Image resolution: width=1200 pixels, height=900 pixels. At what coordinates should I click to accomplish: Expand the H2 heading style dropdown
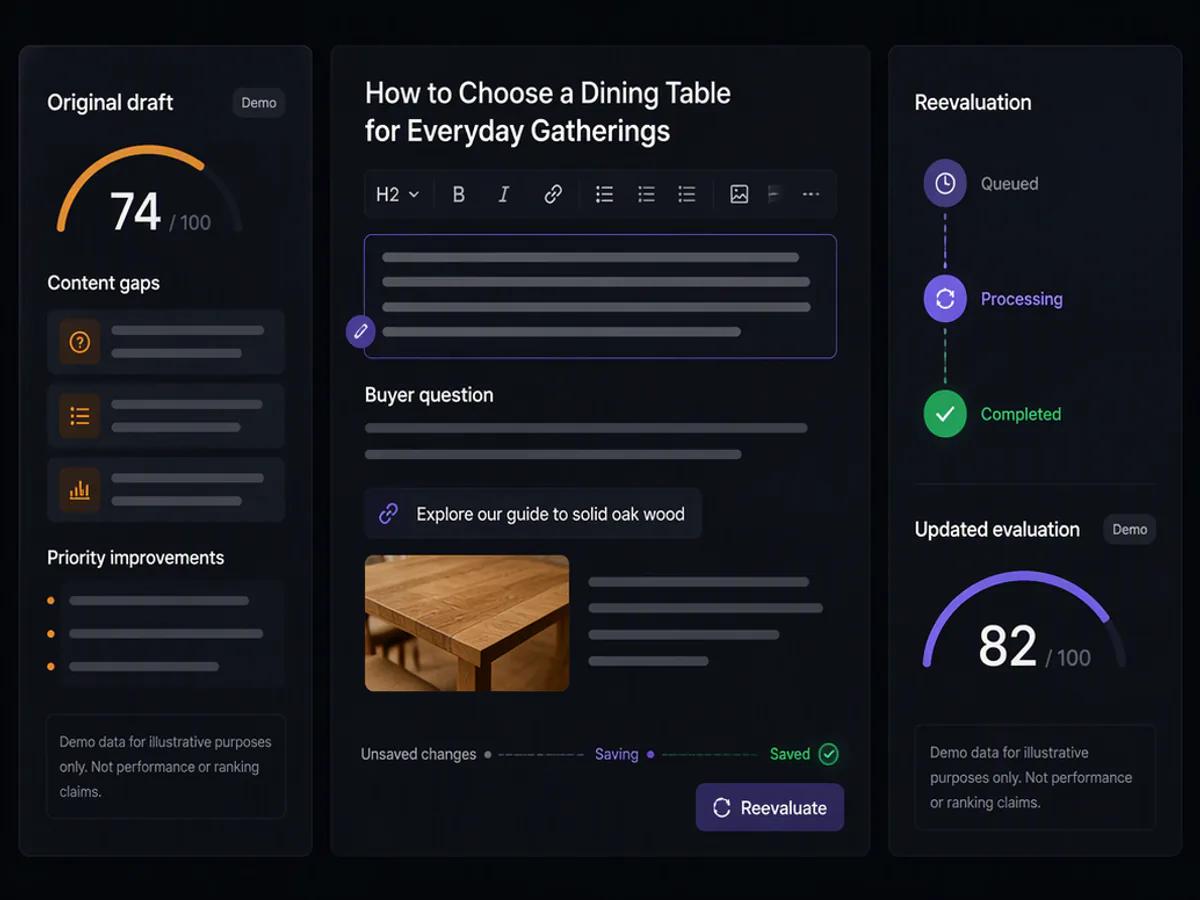point(397,194)
